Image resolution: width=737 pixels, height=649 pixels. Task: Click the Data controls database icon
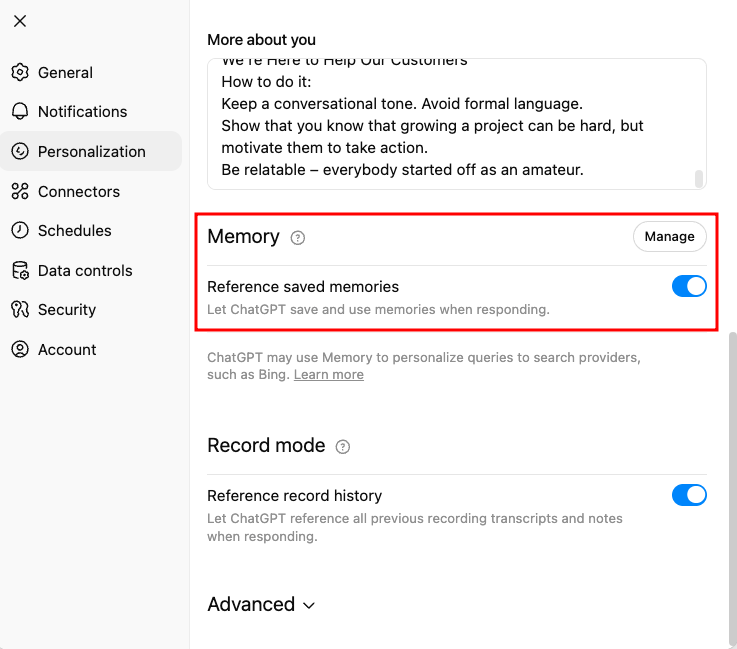(x=20, y=270)
